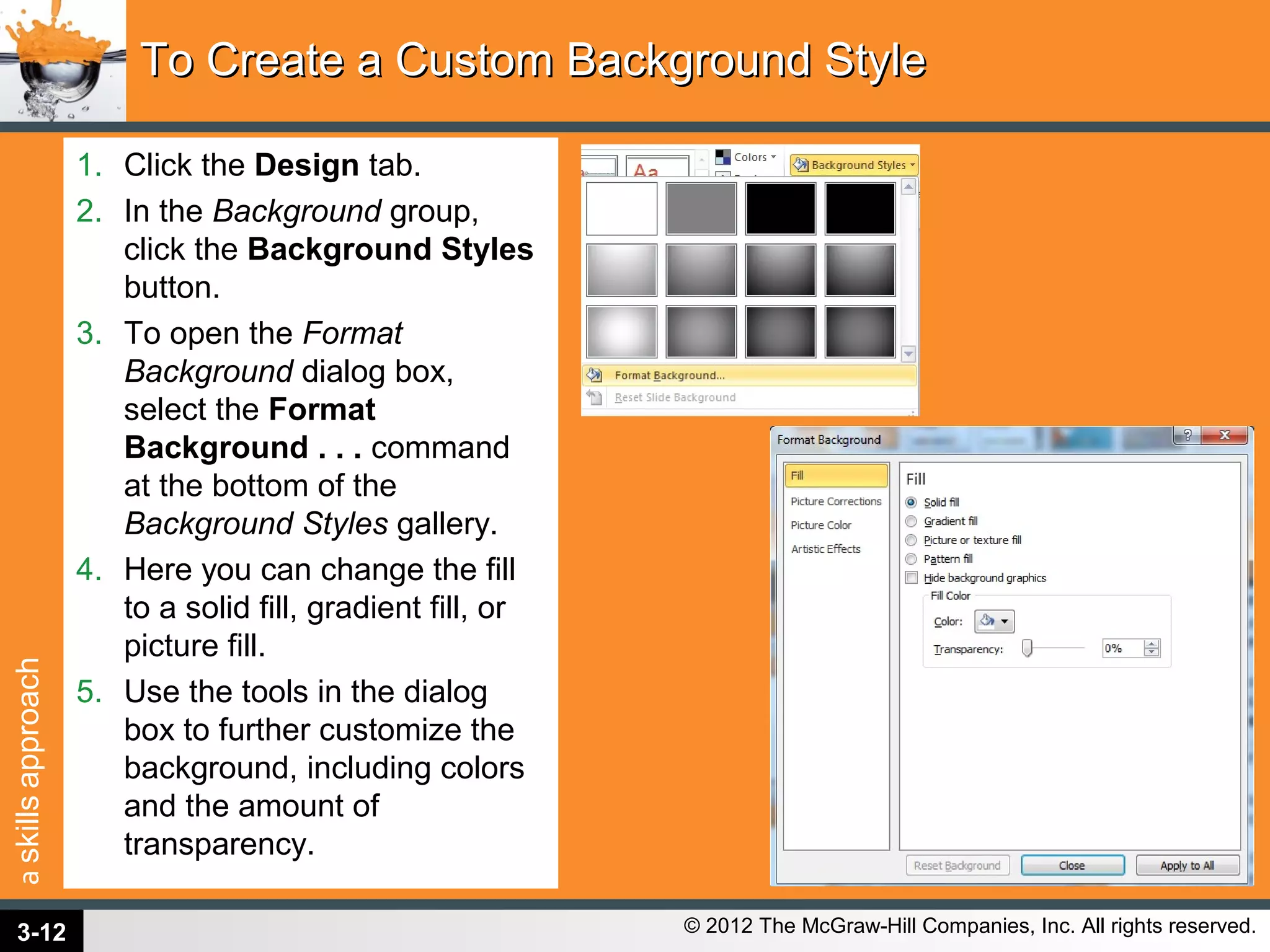Viewport: 1270px width, 952px height.
Task: Click the Background Styles paint icon
Action: point(801,165)
